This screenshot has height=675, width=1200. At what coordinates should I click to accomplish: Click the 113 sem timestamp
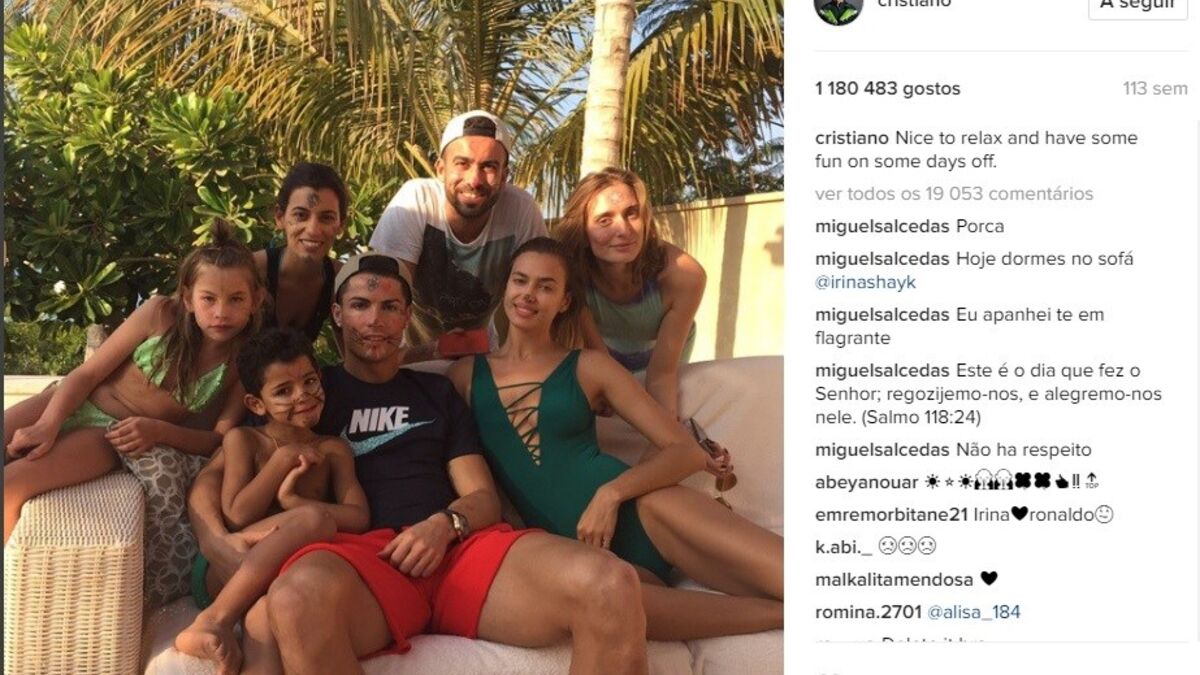point(1155,89)
